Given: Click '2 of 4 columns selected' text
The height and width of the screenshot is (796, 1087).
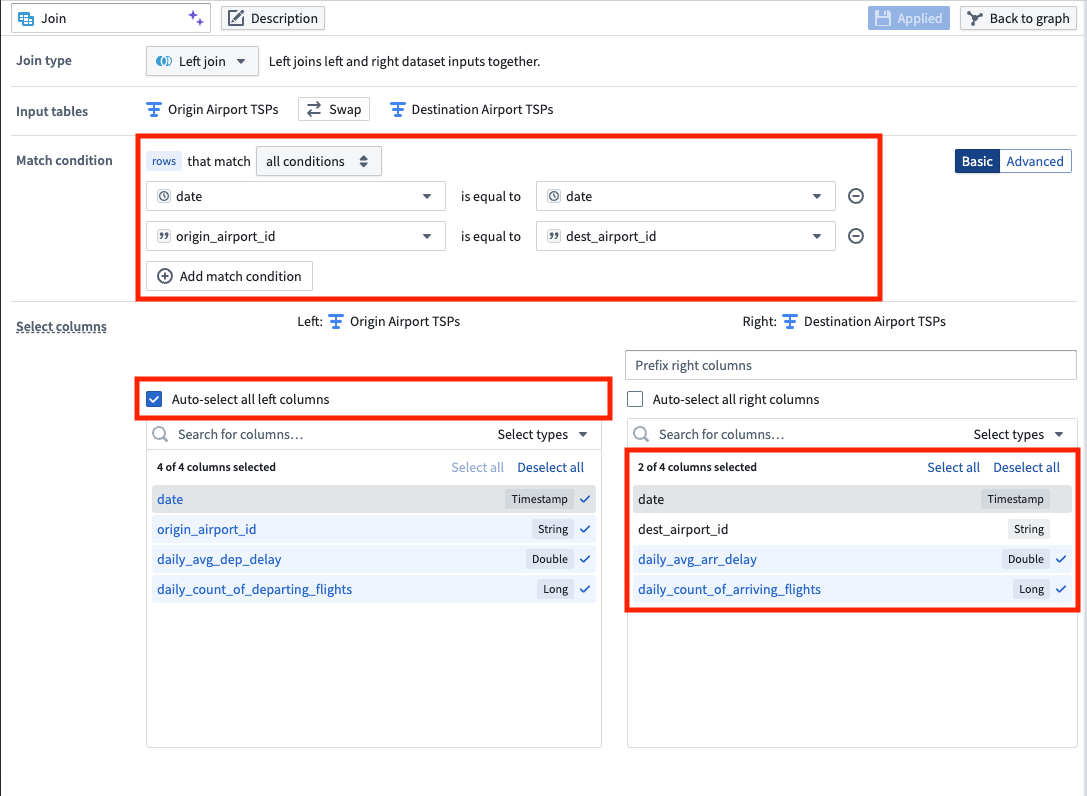Looking at the screenshot, I should (697, 467).
